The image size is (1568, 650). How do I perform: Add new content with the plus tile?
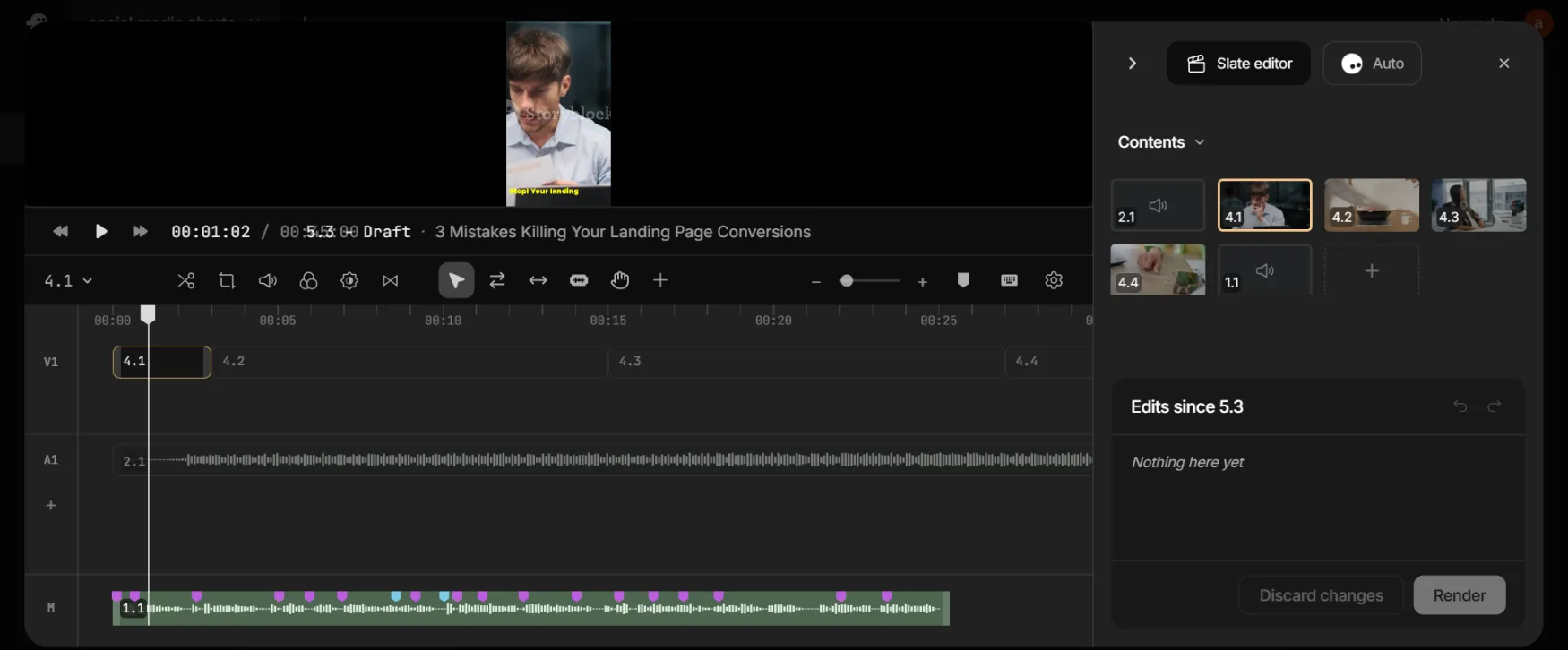[1372, 269]
